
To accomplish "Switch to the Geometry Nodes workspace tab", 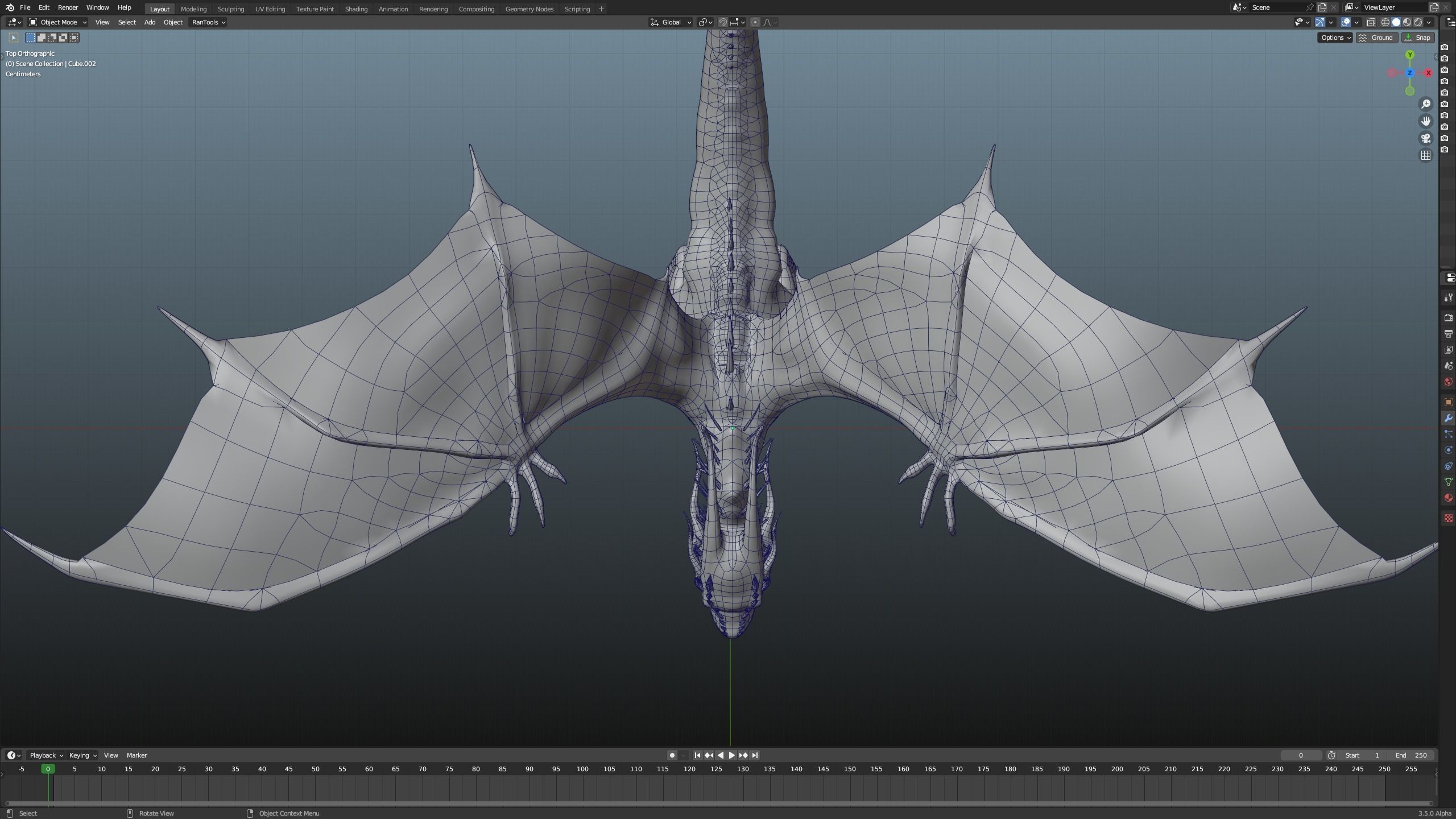I will click(529, 9).
